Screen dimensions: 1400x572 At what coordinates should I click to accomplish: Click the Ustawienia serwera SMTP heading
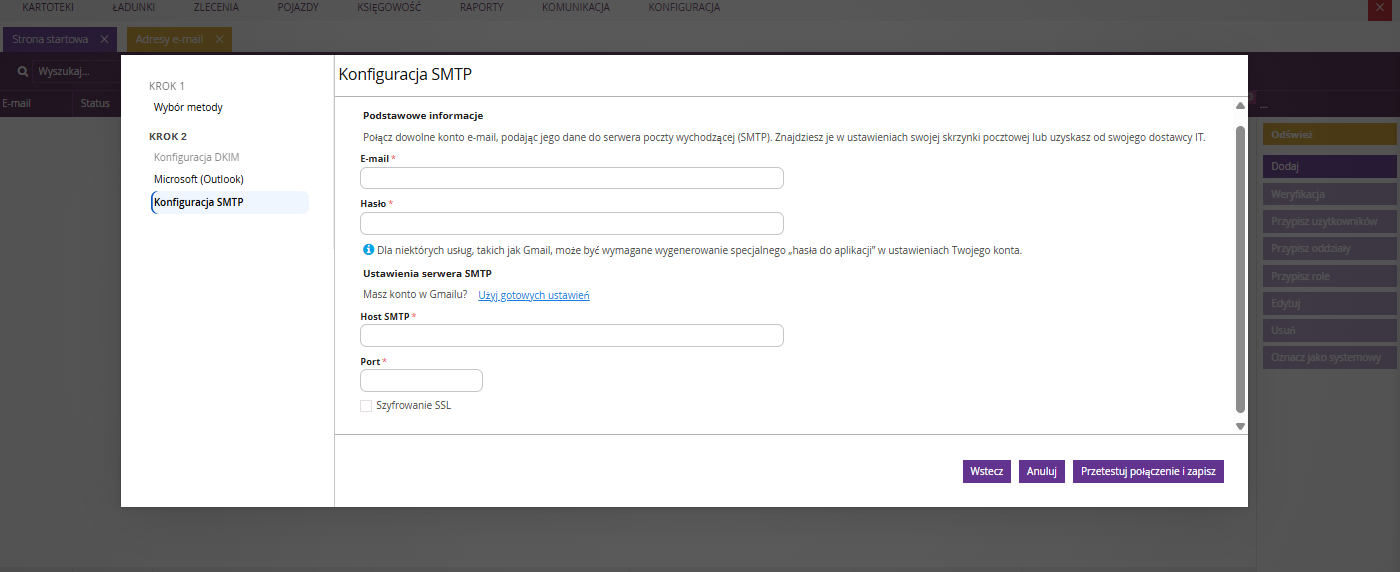428,273
